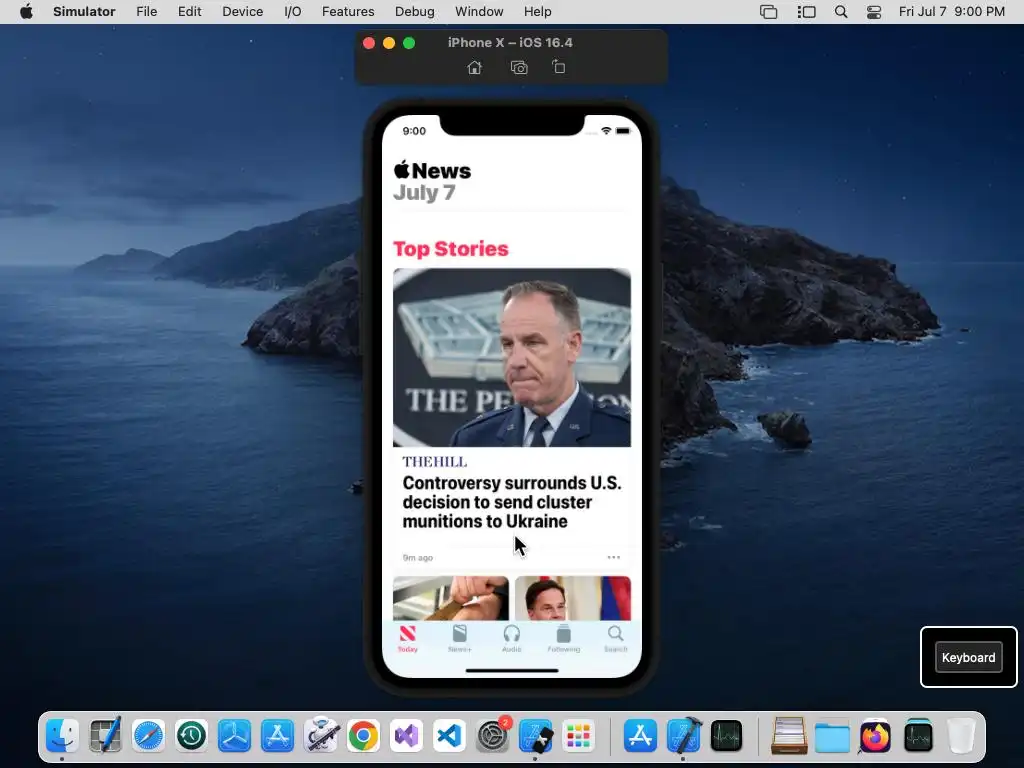Open the Today tab in News
Screen dimensions: 1024x768
coord(408,639)
